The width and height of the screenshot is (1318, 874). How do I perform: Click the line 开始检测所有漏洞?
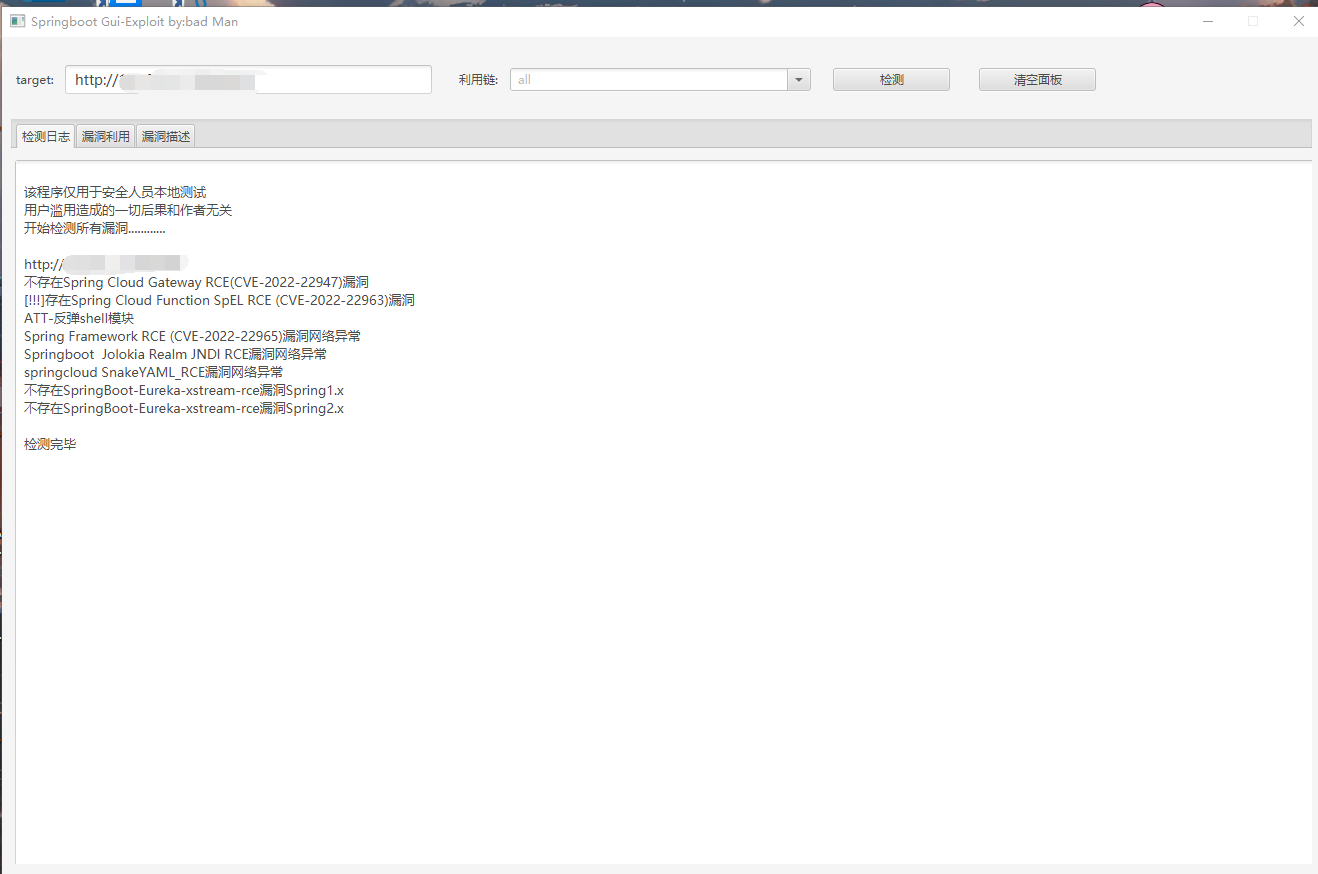95,228
